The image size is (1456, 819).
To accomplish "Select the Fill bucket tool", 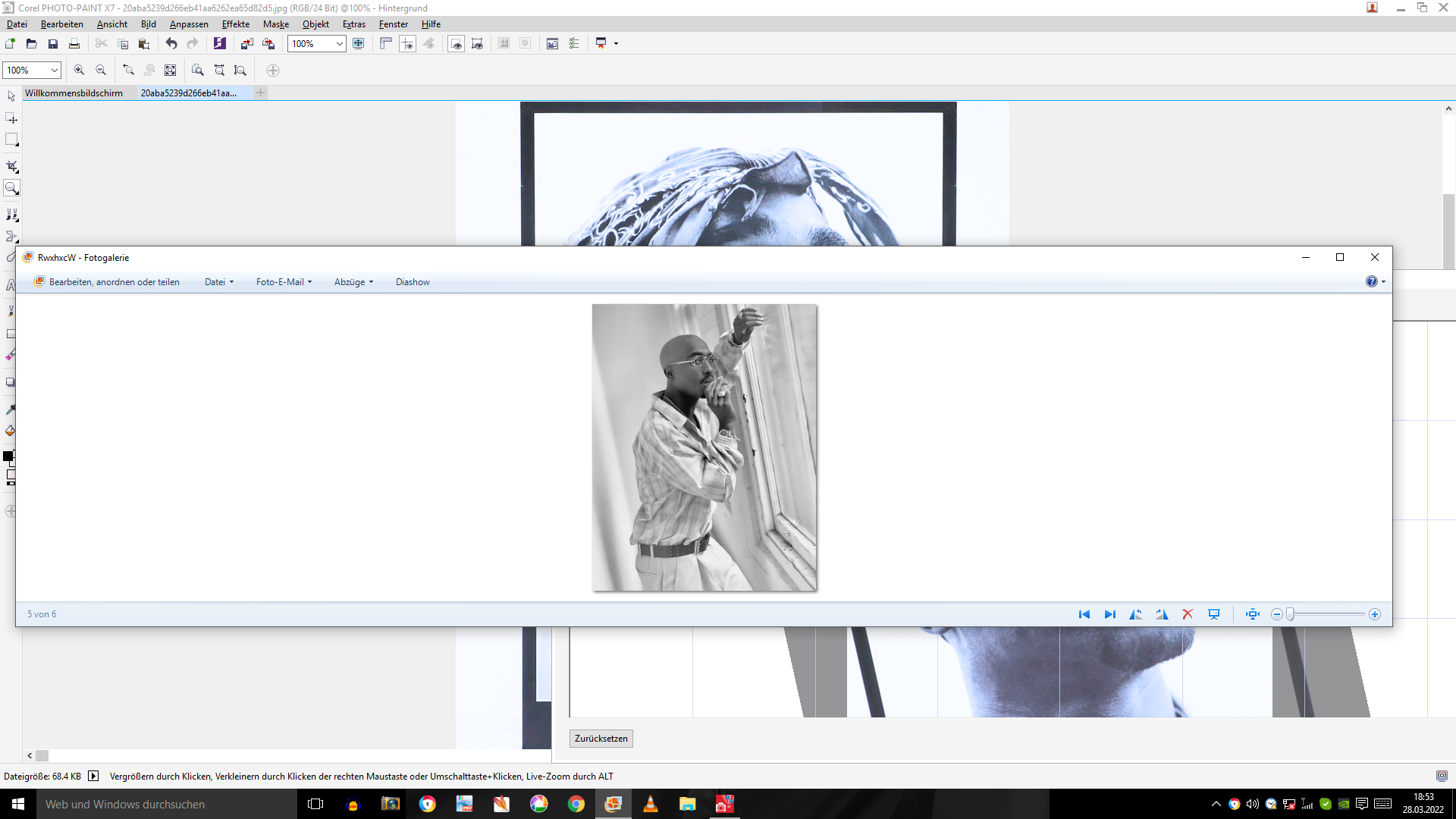I will click(11, 431).
